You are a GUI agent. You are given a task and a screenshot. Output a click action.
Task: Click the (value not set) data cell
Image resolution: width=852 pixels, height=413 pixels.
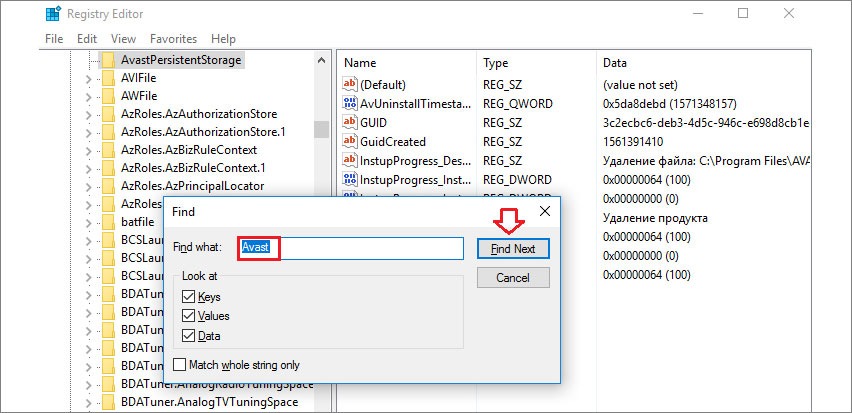point(641,85)
